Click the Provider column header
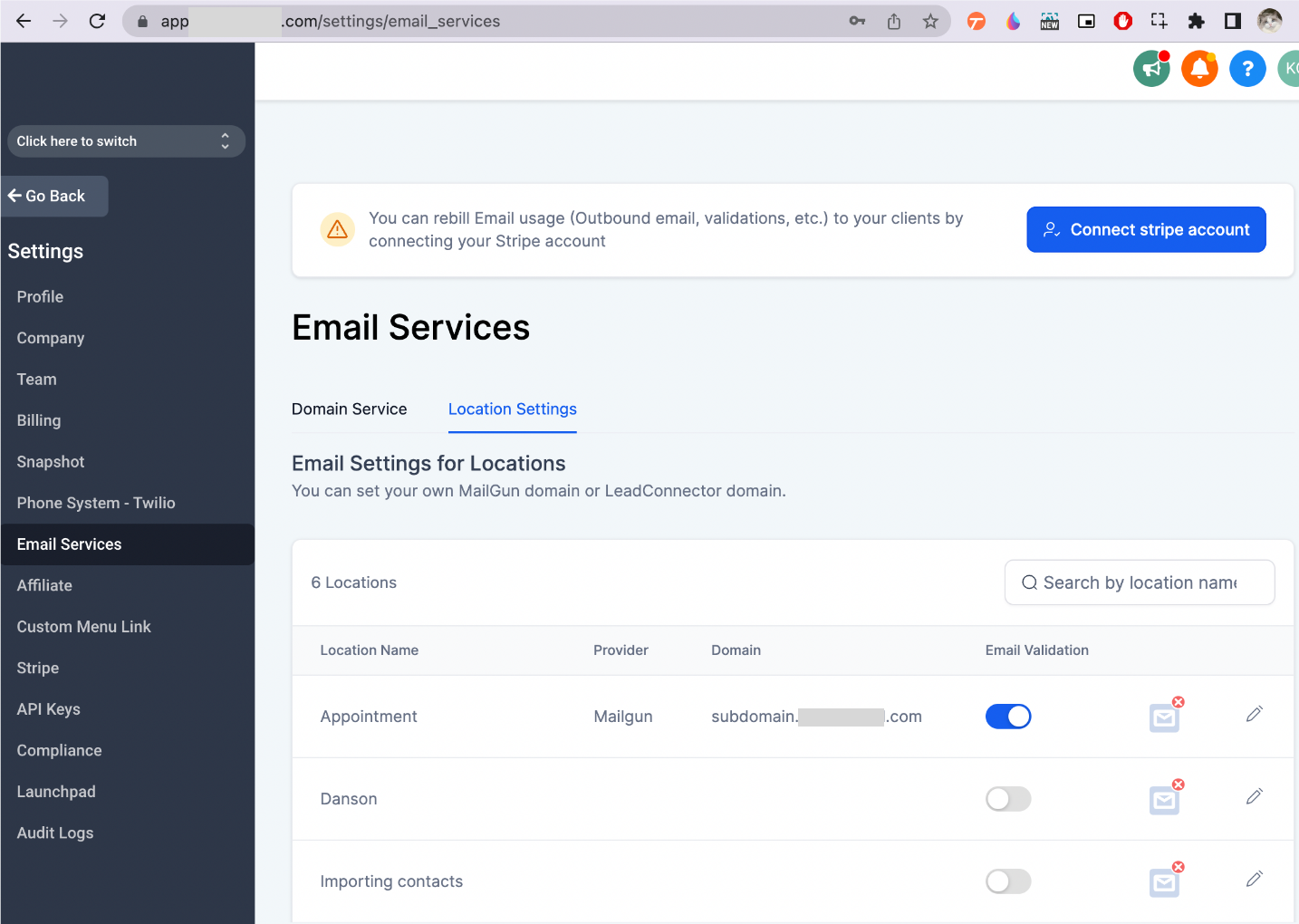 621,650
